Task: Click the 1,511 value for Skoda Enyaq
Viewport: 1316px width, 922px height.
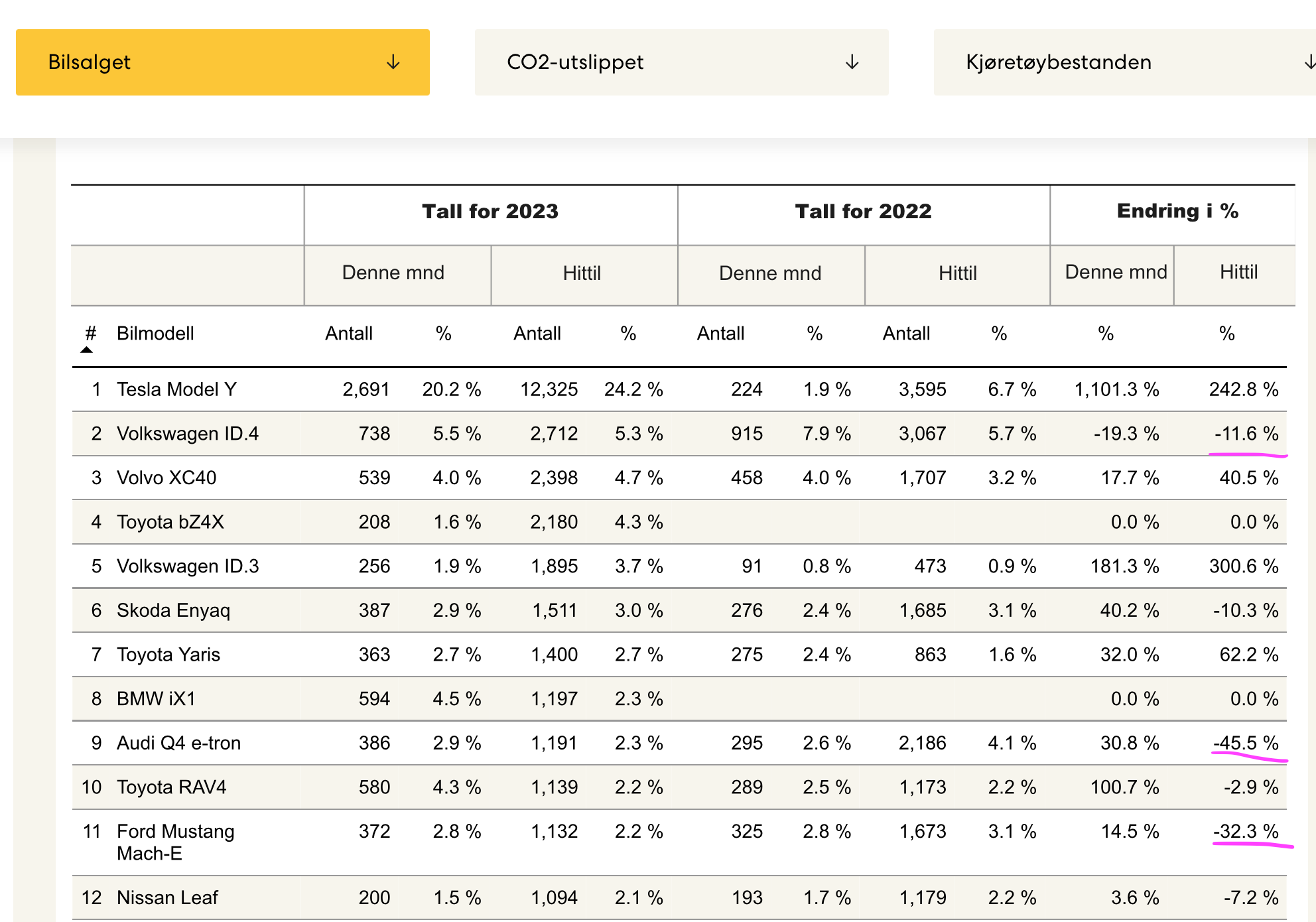Action: click(555, 610)
